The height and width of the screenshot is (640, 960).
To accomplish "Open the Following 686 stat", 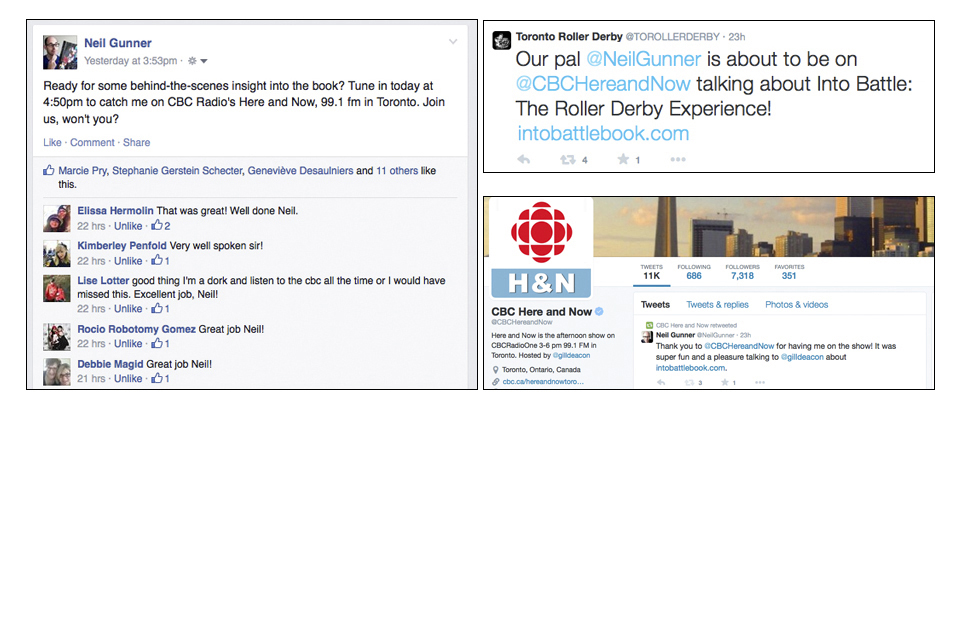I will pyautogui.click(x=694, y=272).
